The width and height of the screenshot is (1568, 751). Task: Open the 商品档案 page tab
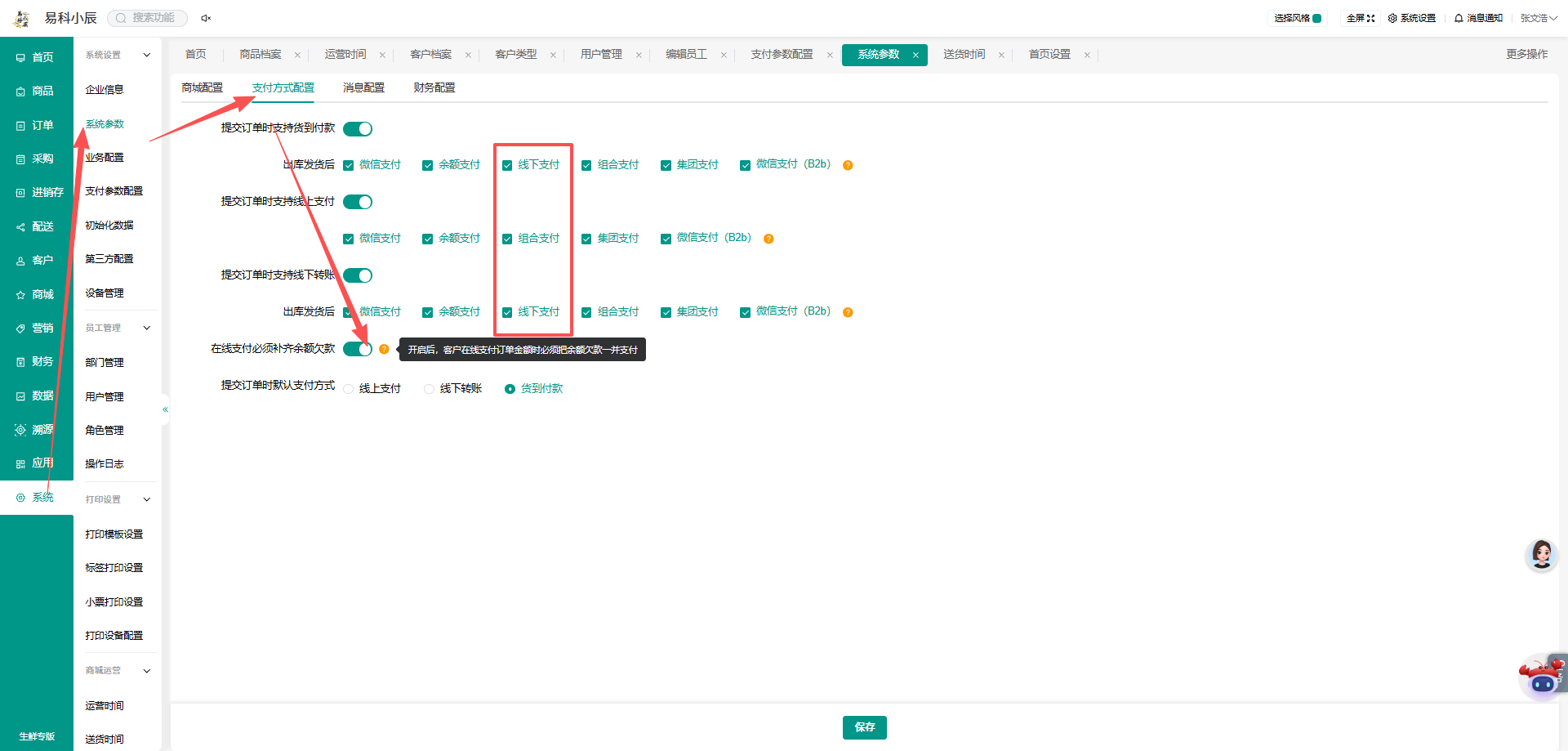(x=260, y=54)
